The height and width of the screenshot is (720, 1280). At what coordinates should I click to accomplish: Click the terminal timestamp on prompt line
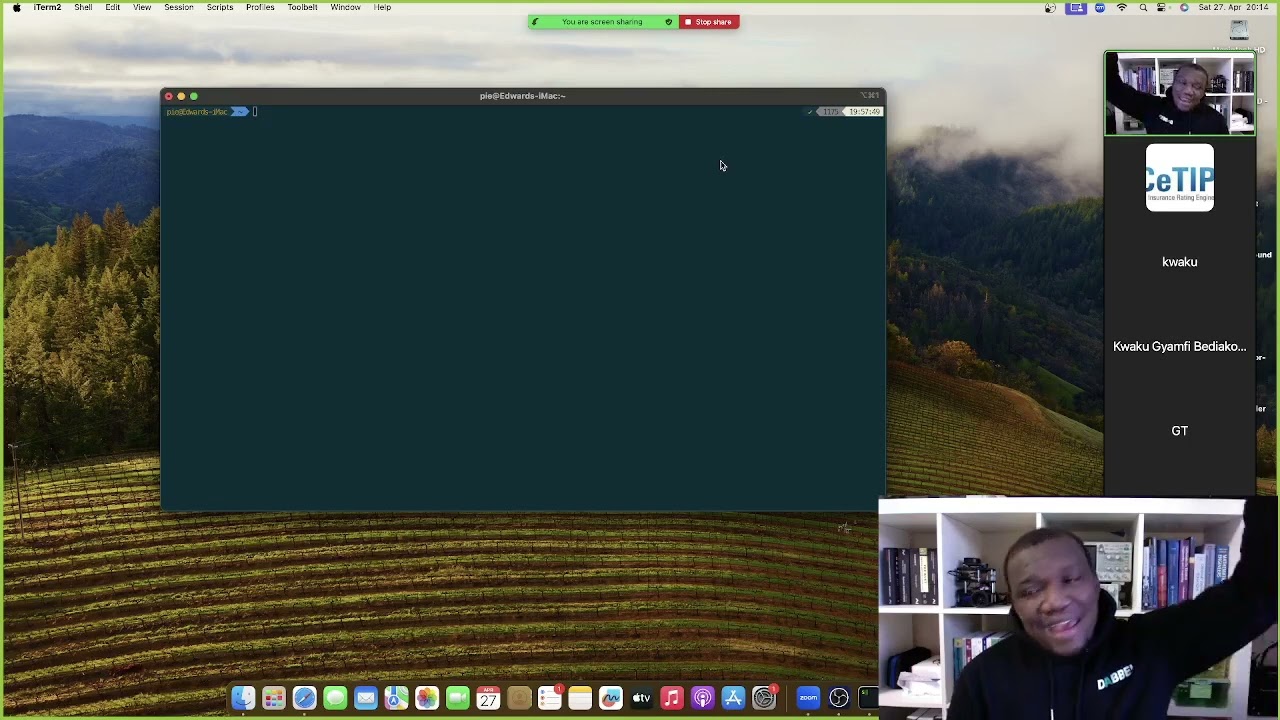[x=865, y=112]
